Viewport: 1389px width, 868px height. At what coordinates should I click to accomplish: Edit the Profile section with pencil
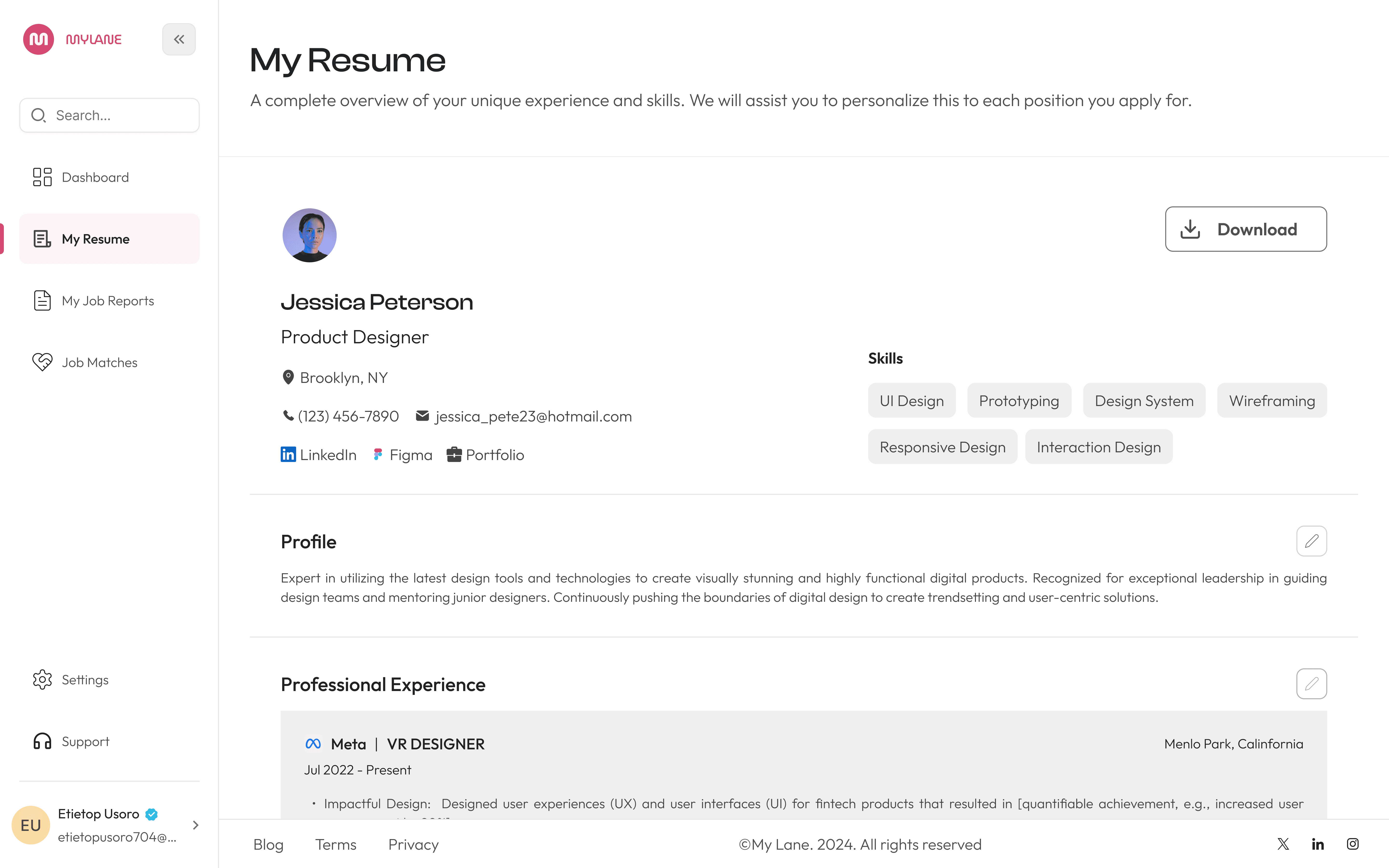click(1312, 541)
